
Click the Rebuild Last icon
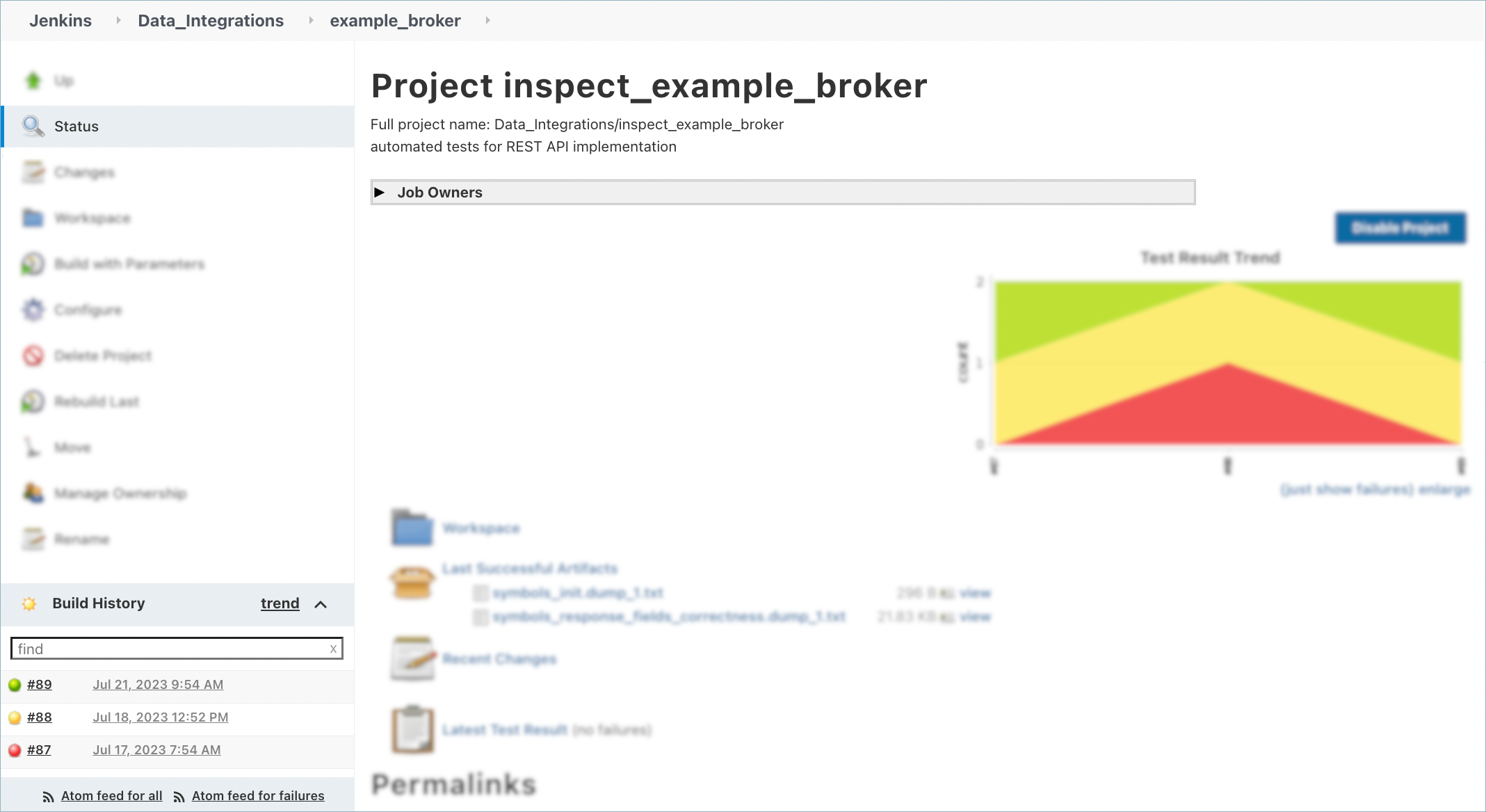34,401
